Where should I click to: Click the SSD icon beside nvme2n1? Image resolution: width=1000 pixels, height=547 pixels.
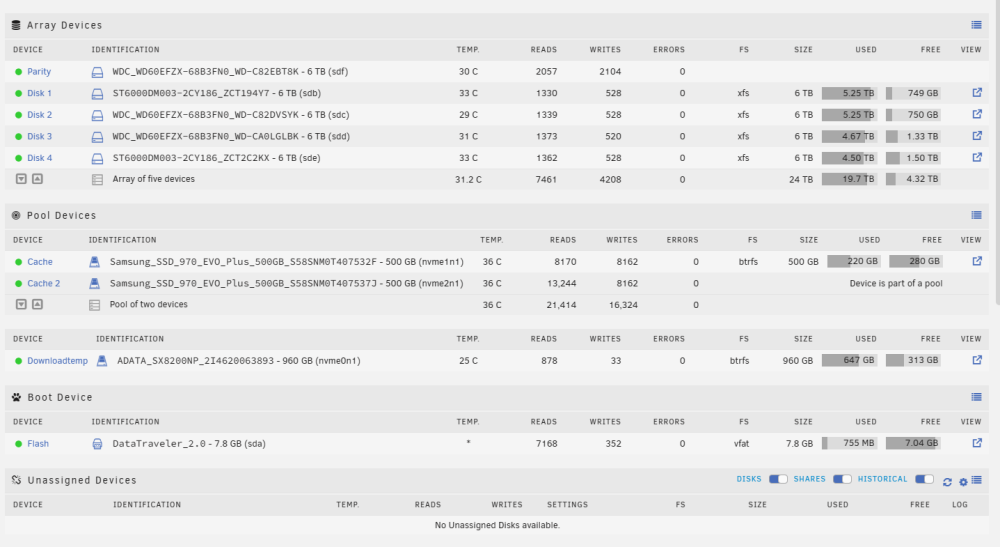[x=94, y=283]
